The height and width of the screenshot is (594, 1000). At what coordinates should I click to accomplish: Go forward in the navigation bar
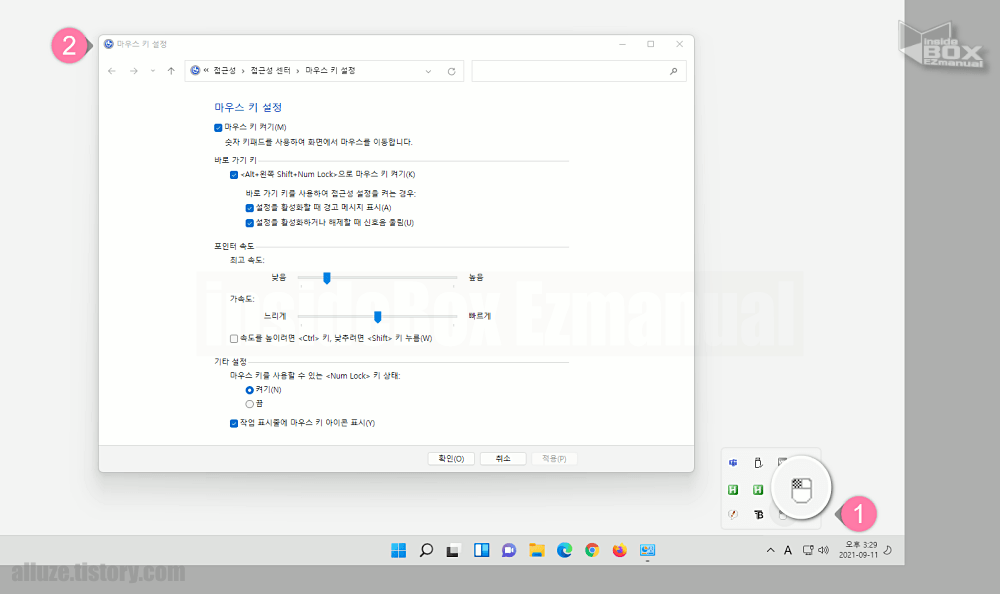[x=133, y=71]
